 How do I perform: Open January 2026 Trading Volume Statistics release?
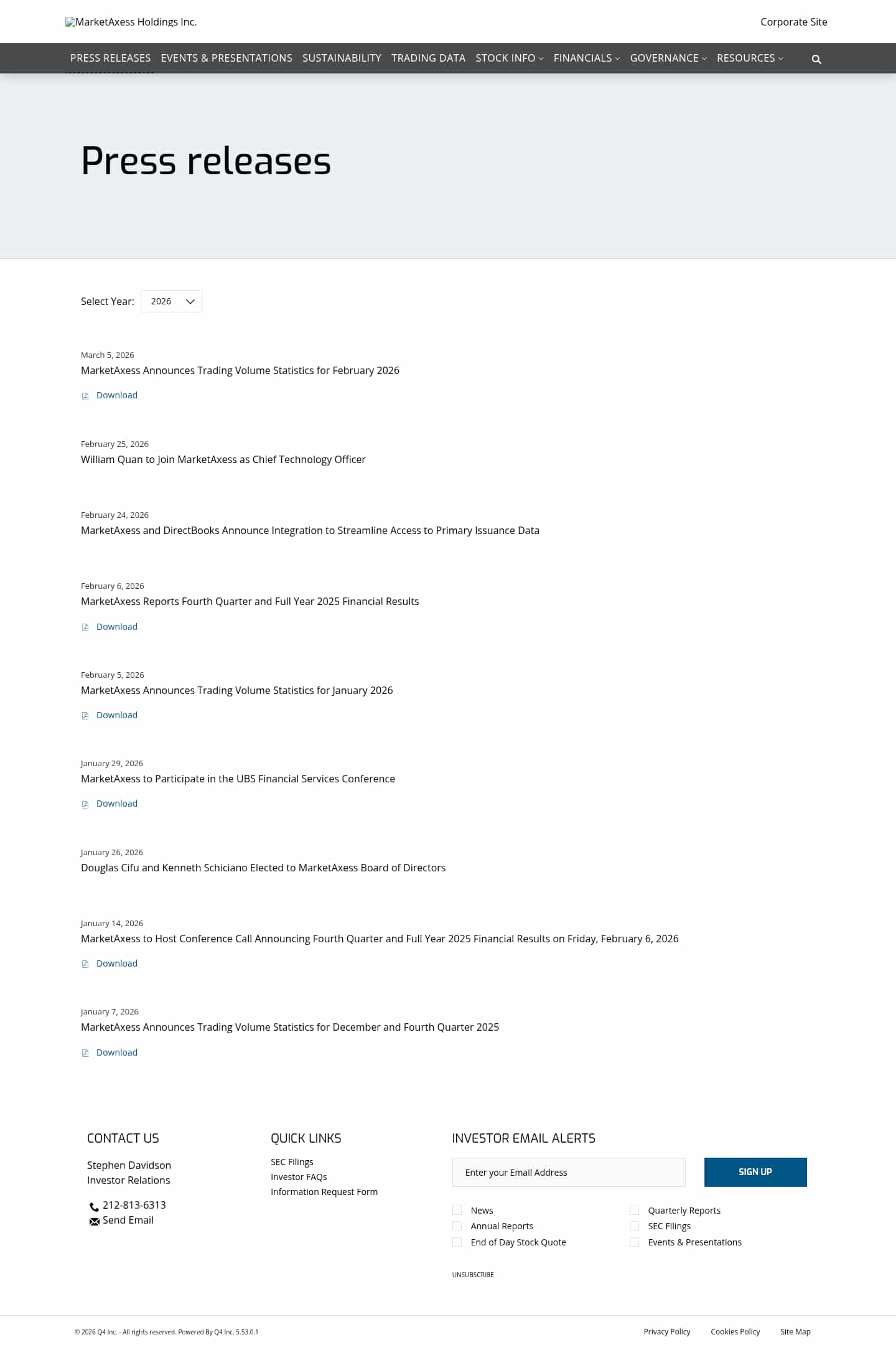[237, 690]
